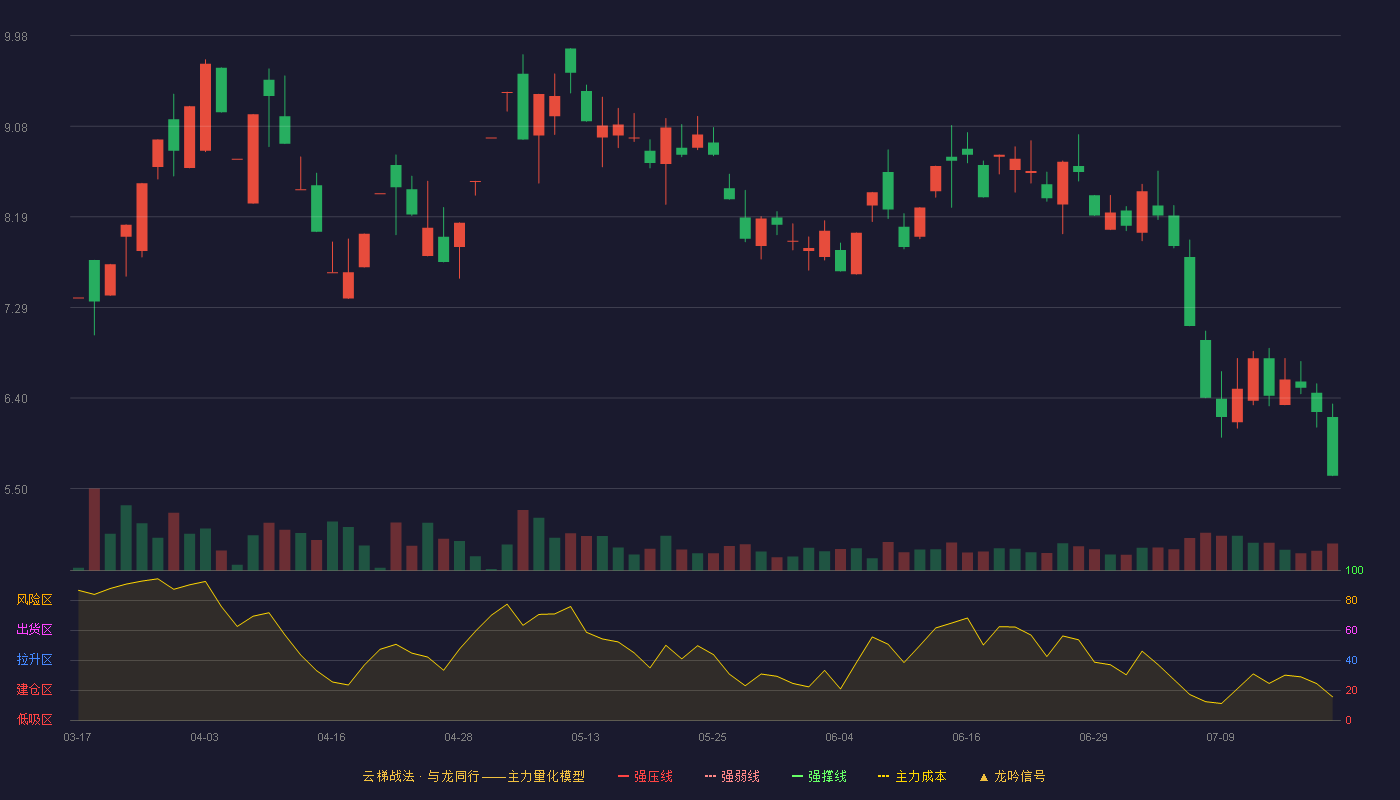Click the 04-03 date label
Viewport: 1400px width, 800px height.
pyautogui.click(x=204, y=737)
